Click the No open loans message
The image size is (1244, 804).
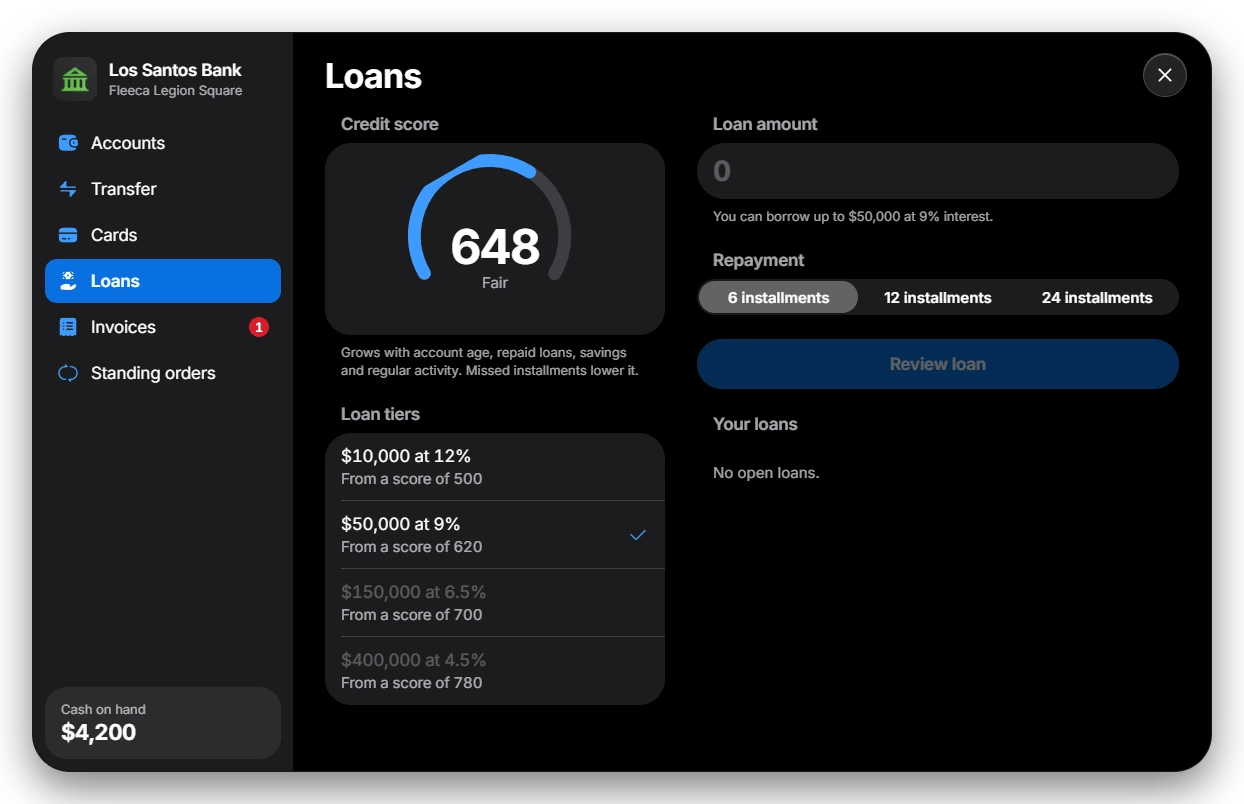click(766, 473)
